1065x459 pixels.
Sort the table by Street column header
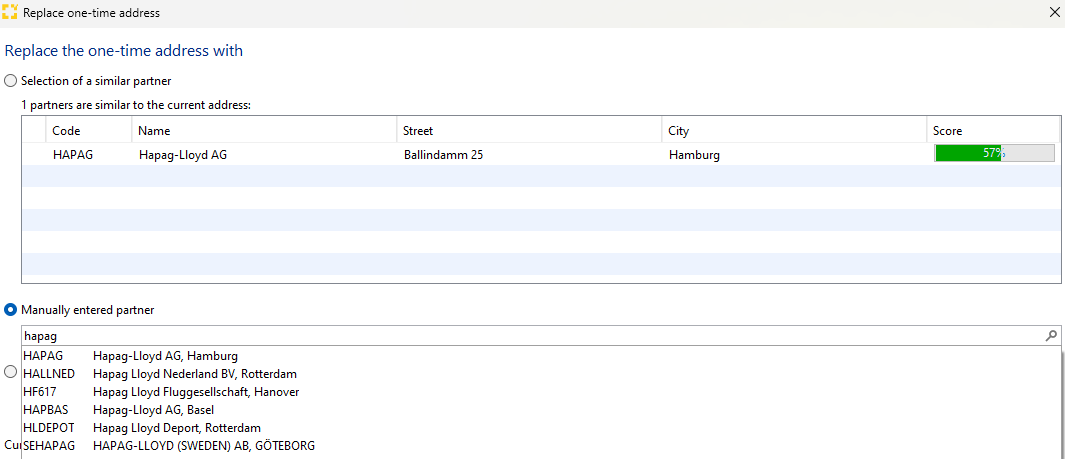pyautogui.click(x=529, y=130)
